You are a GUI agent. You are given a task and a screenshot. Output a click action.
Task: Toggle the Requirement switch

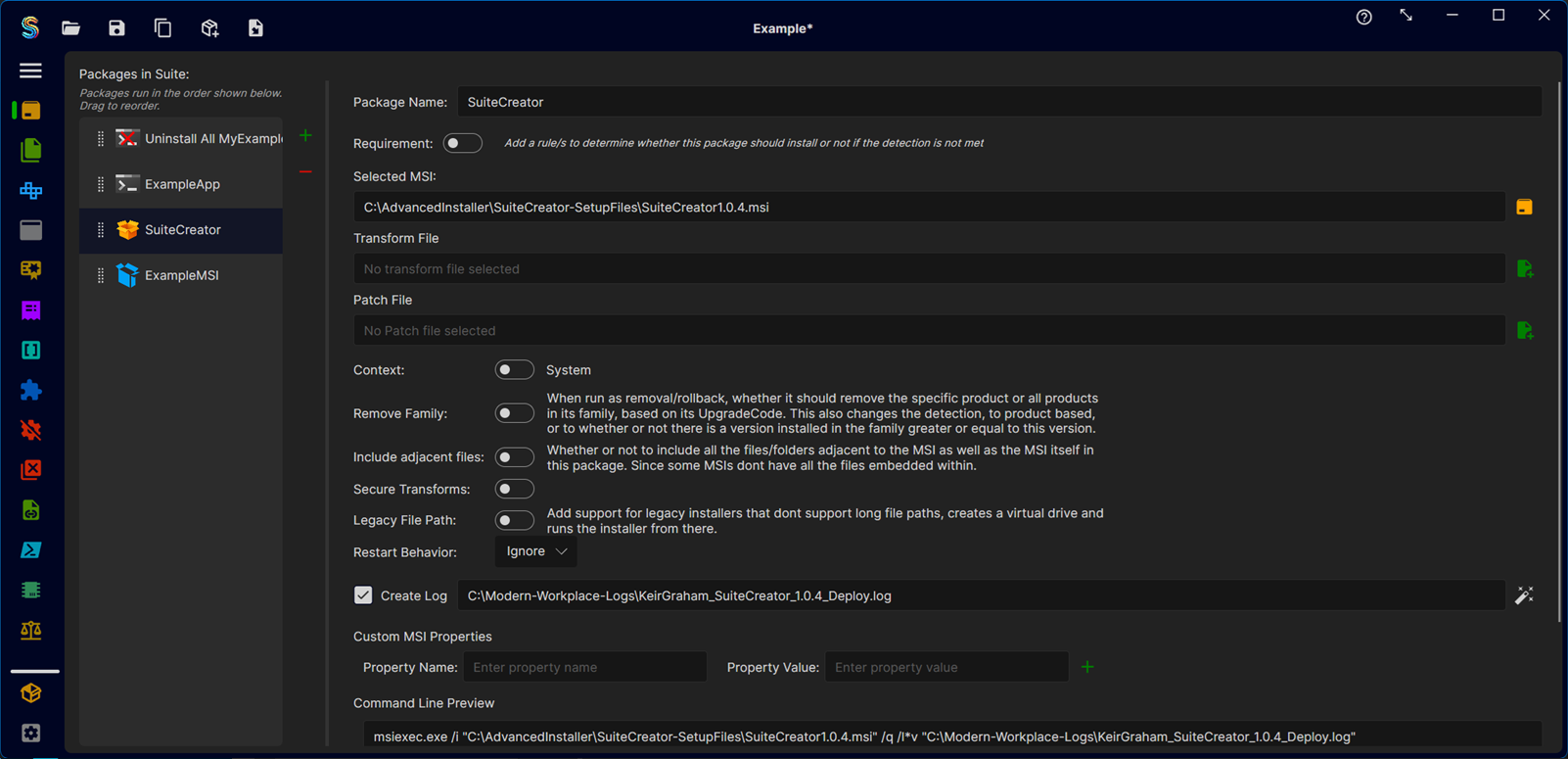coord(463,143)
